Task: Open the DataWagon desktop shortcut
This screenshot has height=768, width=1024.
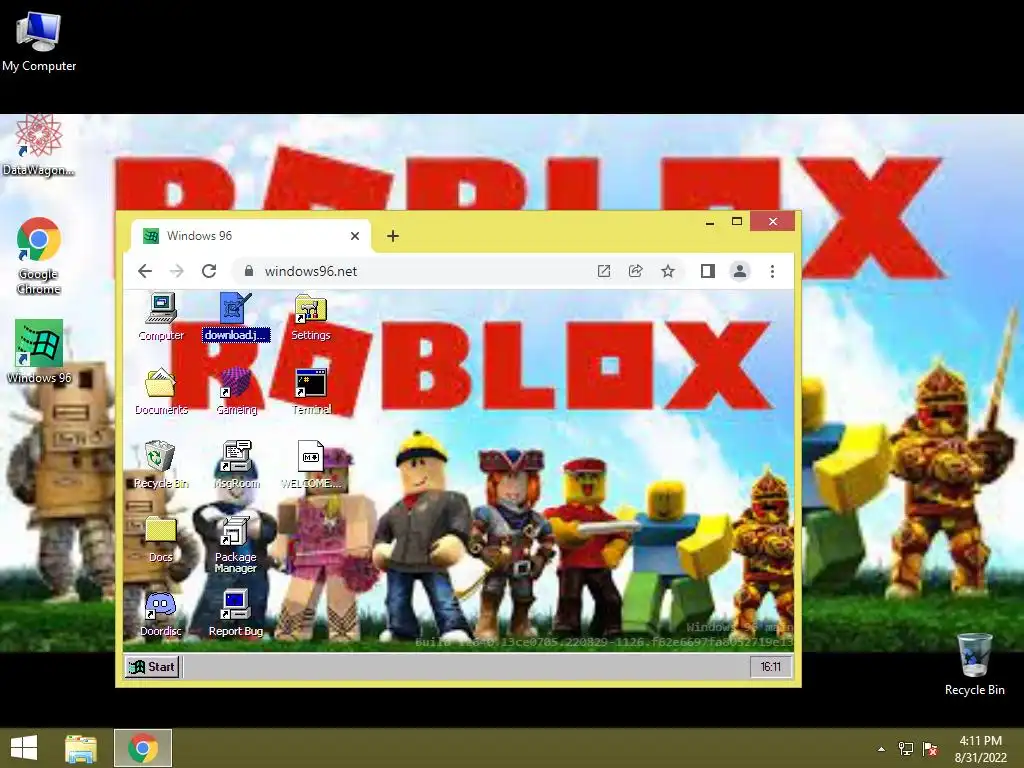Action: [x=39, y=145]
